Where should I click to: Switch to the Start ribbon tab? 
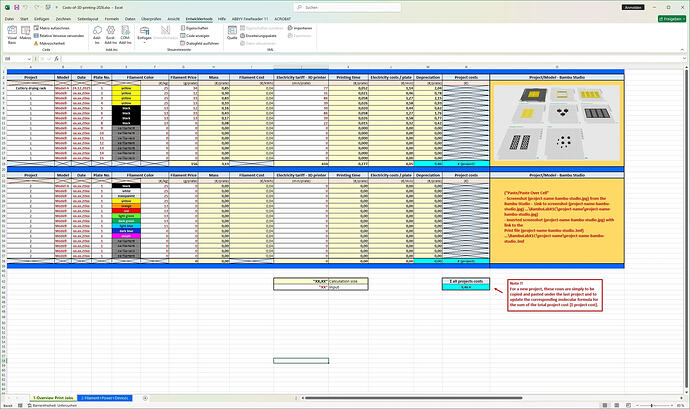tap(24, 19)
